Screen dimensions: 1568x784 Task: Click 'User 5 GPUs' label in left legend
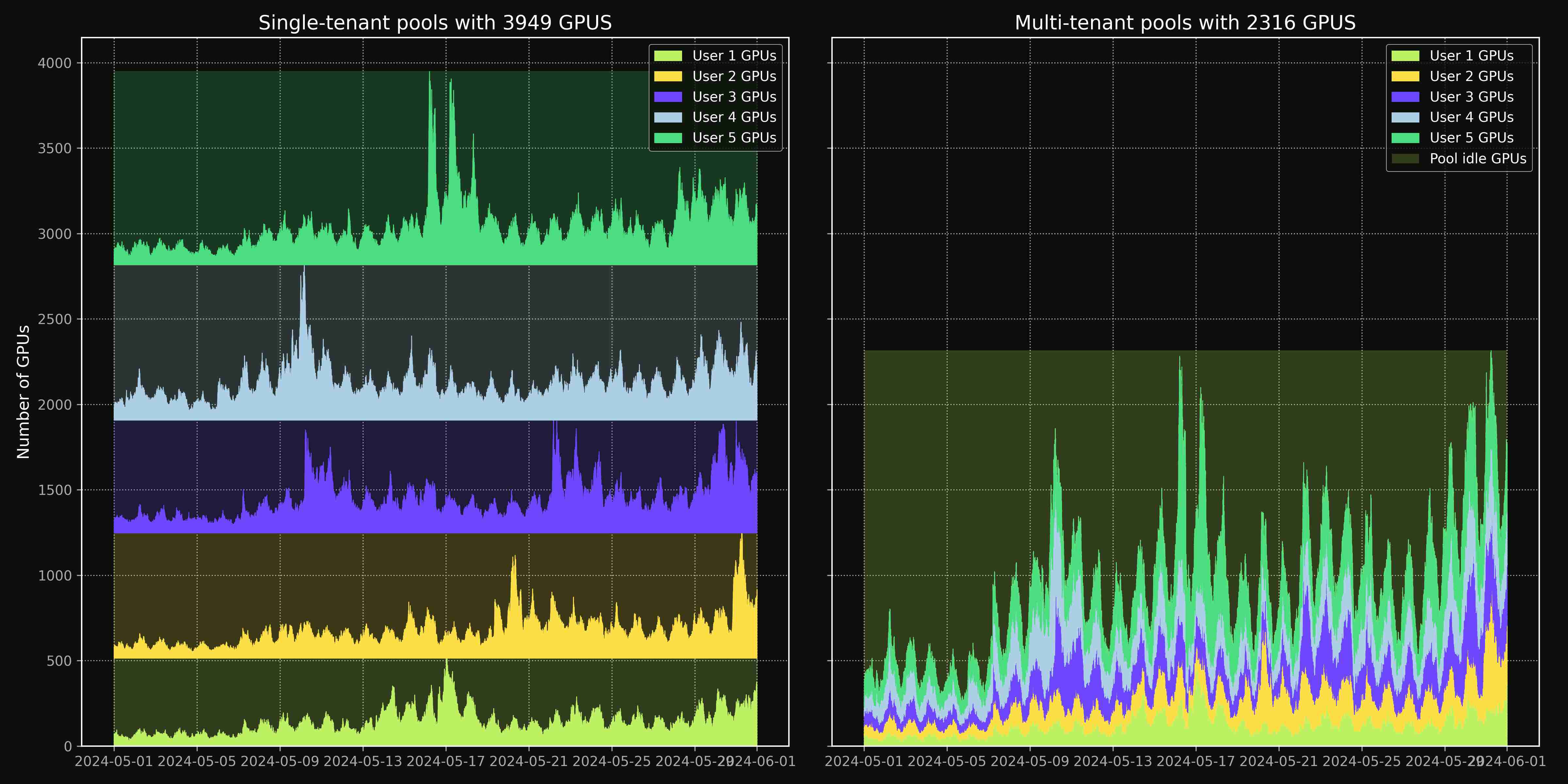734,138
